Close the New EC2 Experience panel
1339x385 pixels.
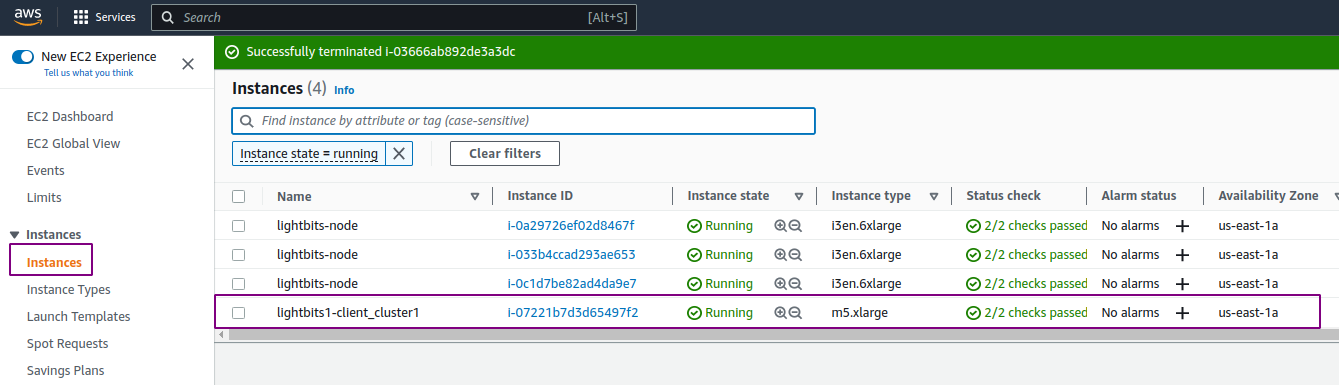[188, 64]
